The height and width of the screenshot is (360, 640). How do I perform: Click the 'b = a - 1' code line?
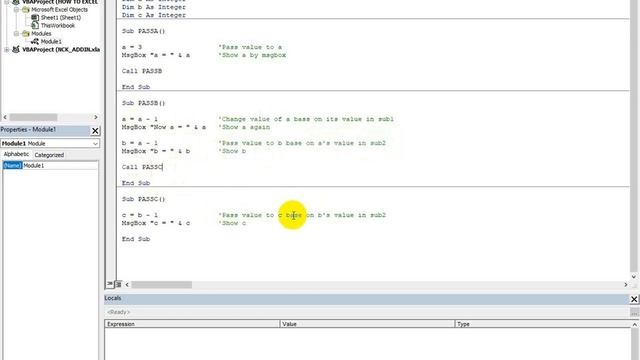tap(140, 143)
